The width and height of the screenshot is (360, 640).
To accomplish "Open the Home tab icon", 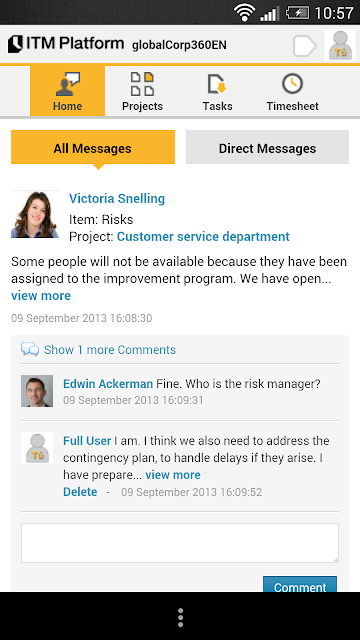I will [x=67, y=84].
